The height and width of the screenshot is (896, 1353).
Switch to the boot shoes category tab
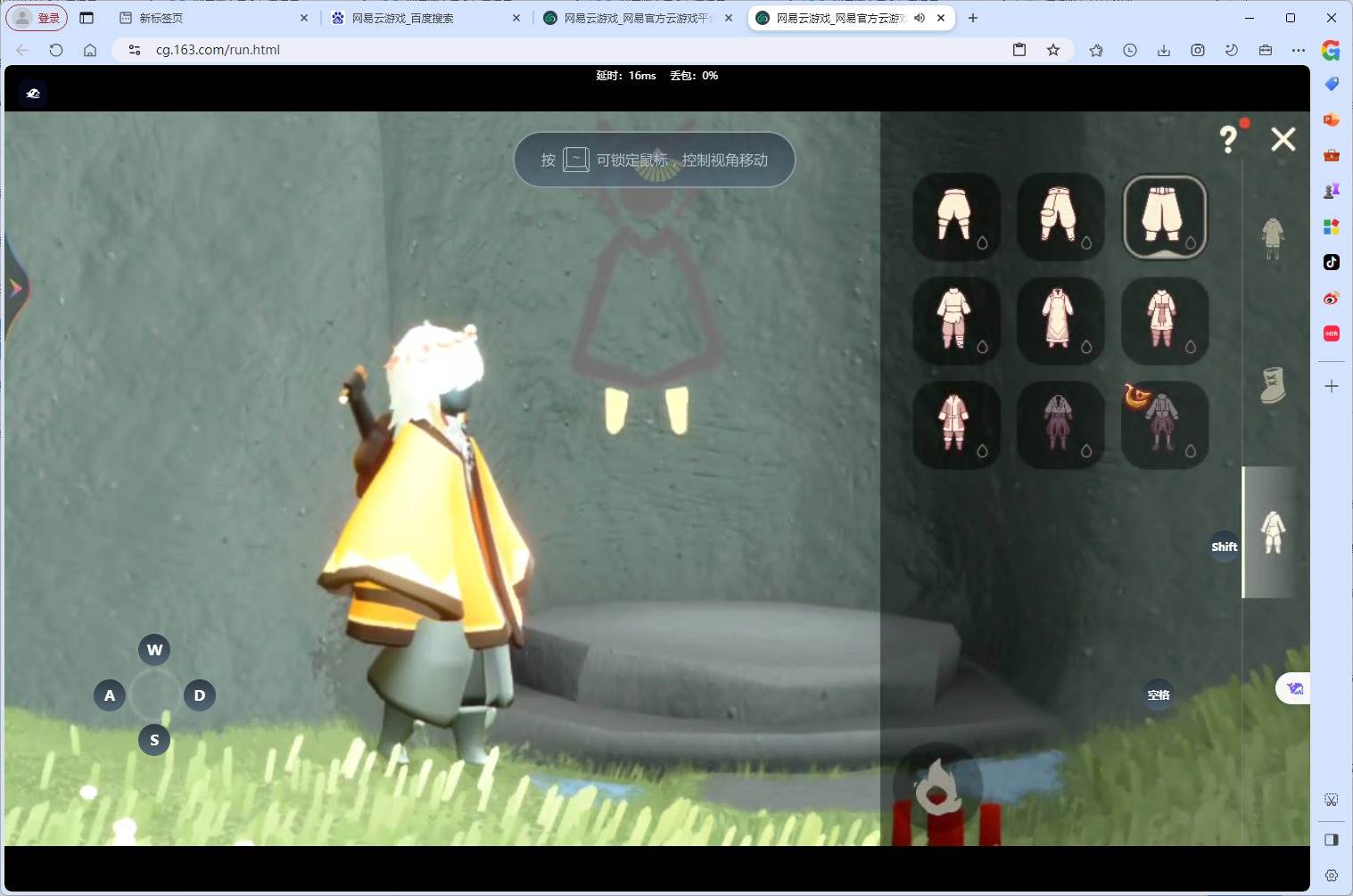(1273, 385)
